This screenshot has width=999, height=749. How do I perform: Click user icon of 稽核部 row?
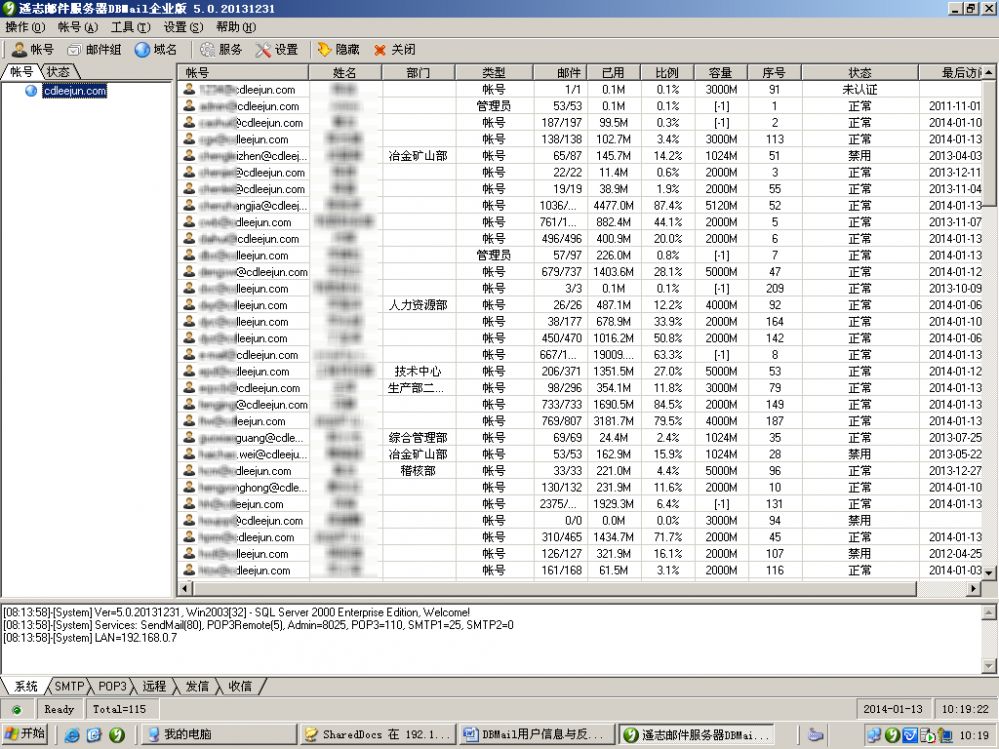click(189, 470)
